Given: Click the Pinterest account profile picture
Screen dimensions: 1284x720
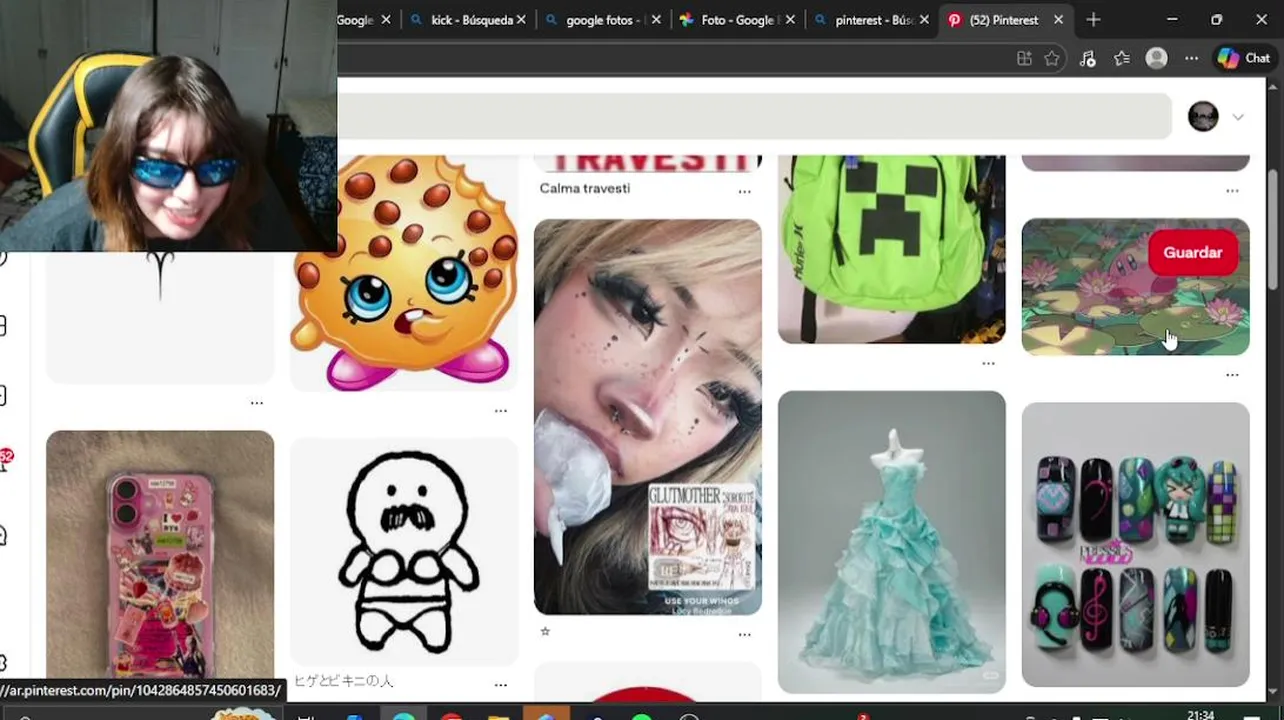Looking at the screenshot, I should click(x=1203, y=116).
